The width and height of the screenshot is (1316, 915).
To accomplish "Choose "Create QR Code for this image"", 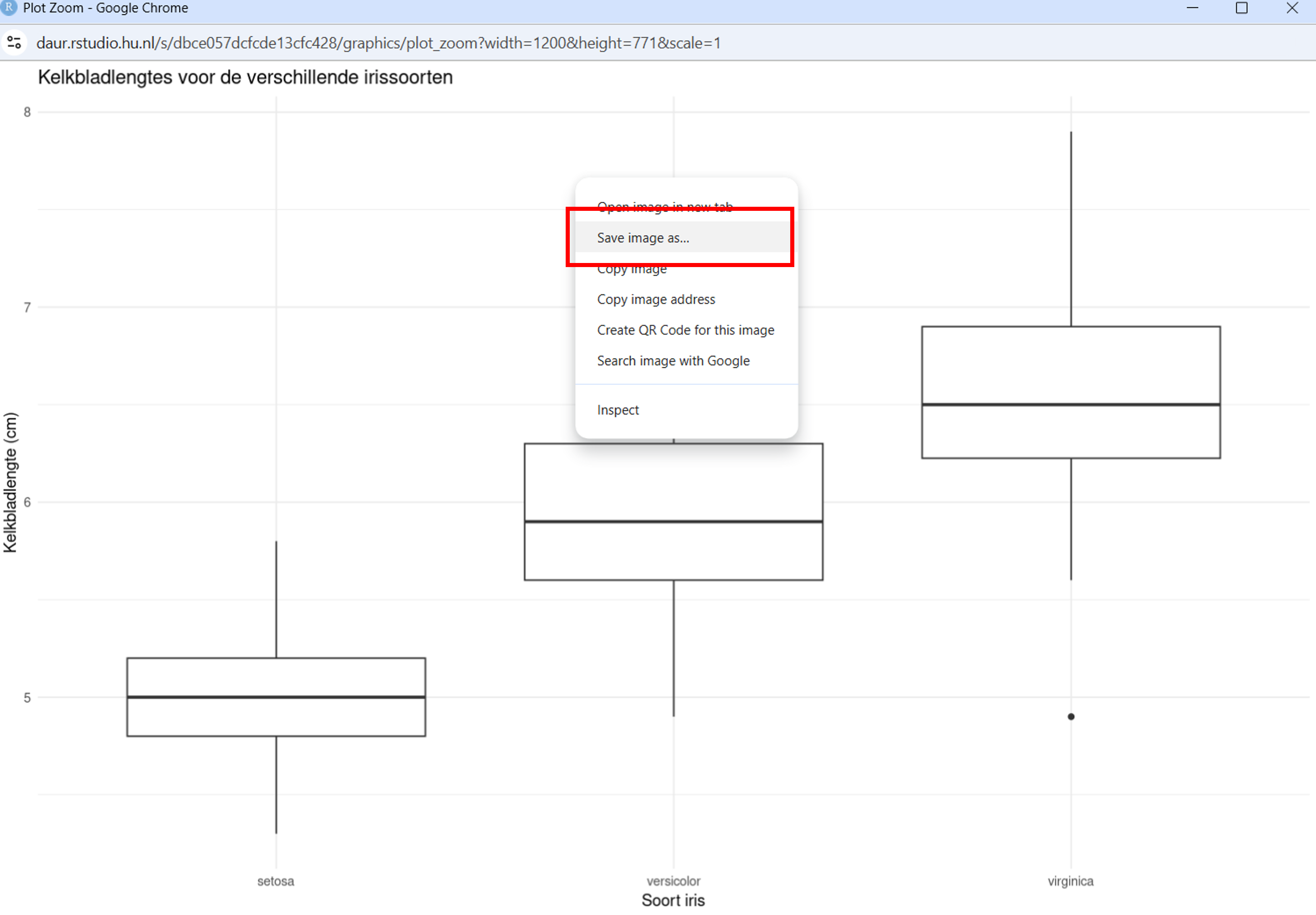I will coord(685,330).
